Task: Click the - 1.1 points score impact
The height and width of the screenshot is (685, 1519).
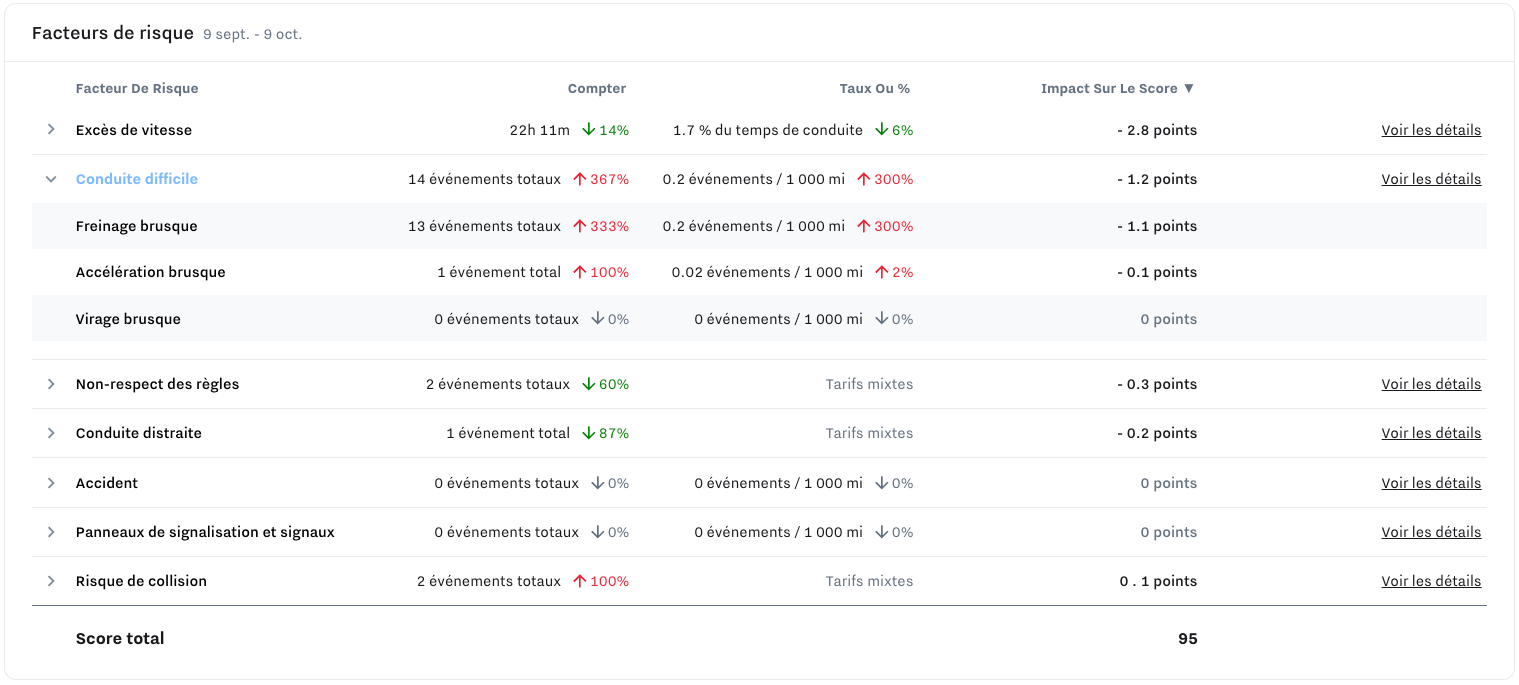Action: pos(1157,226)
